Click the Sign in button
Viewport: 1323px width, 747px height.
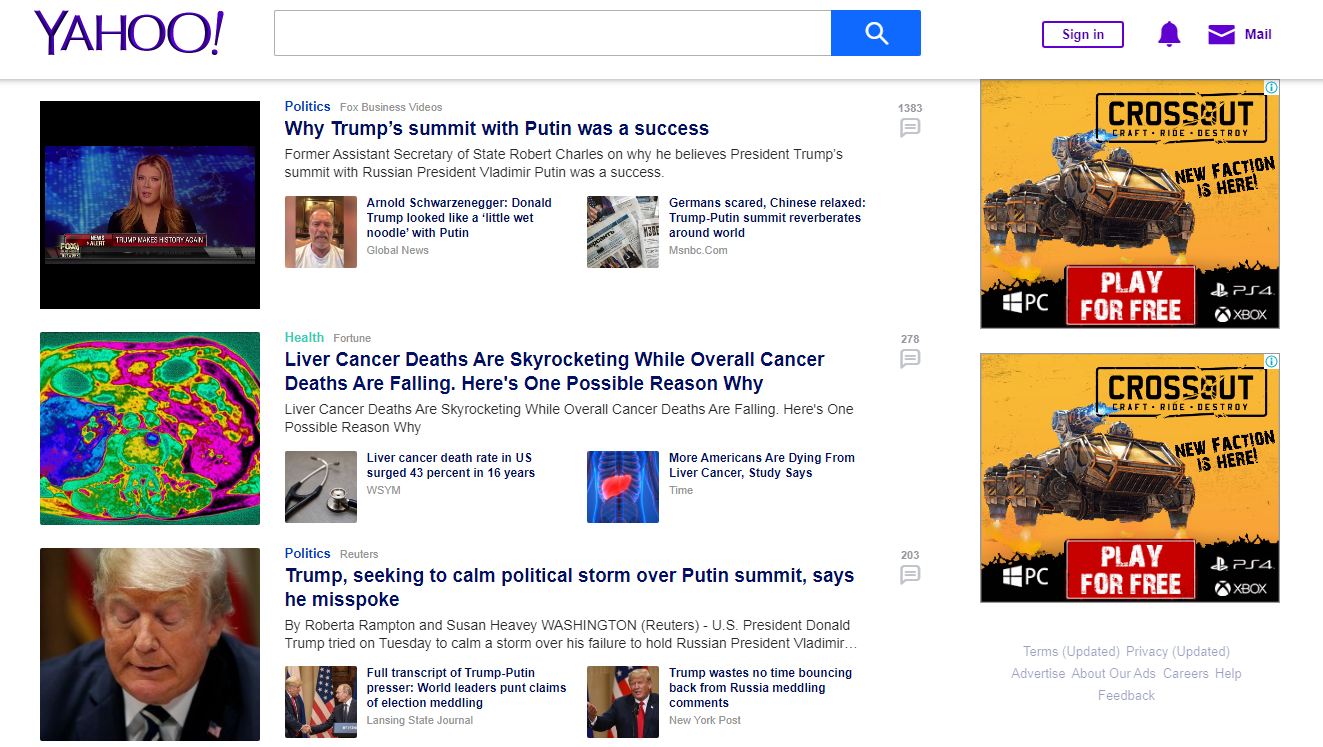pos(1082,35)
